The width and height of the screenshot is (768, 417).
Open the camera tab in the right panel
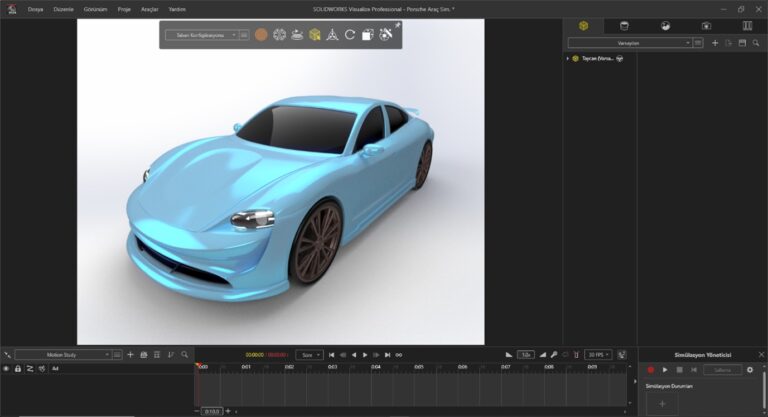706,25
